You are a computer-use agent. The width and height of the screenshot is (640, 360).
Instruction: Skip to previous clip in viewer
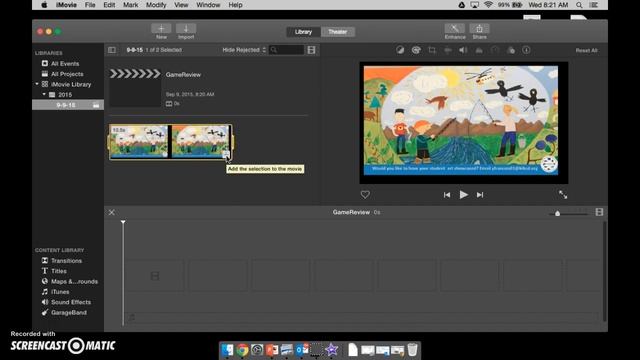(447, 195)
